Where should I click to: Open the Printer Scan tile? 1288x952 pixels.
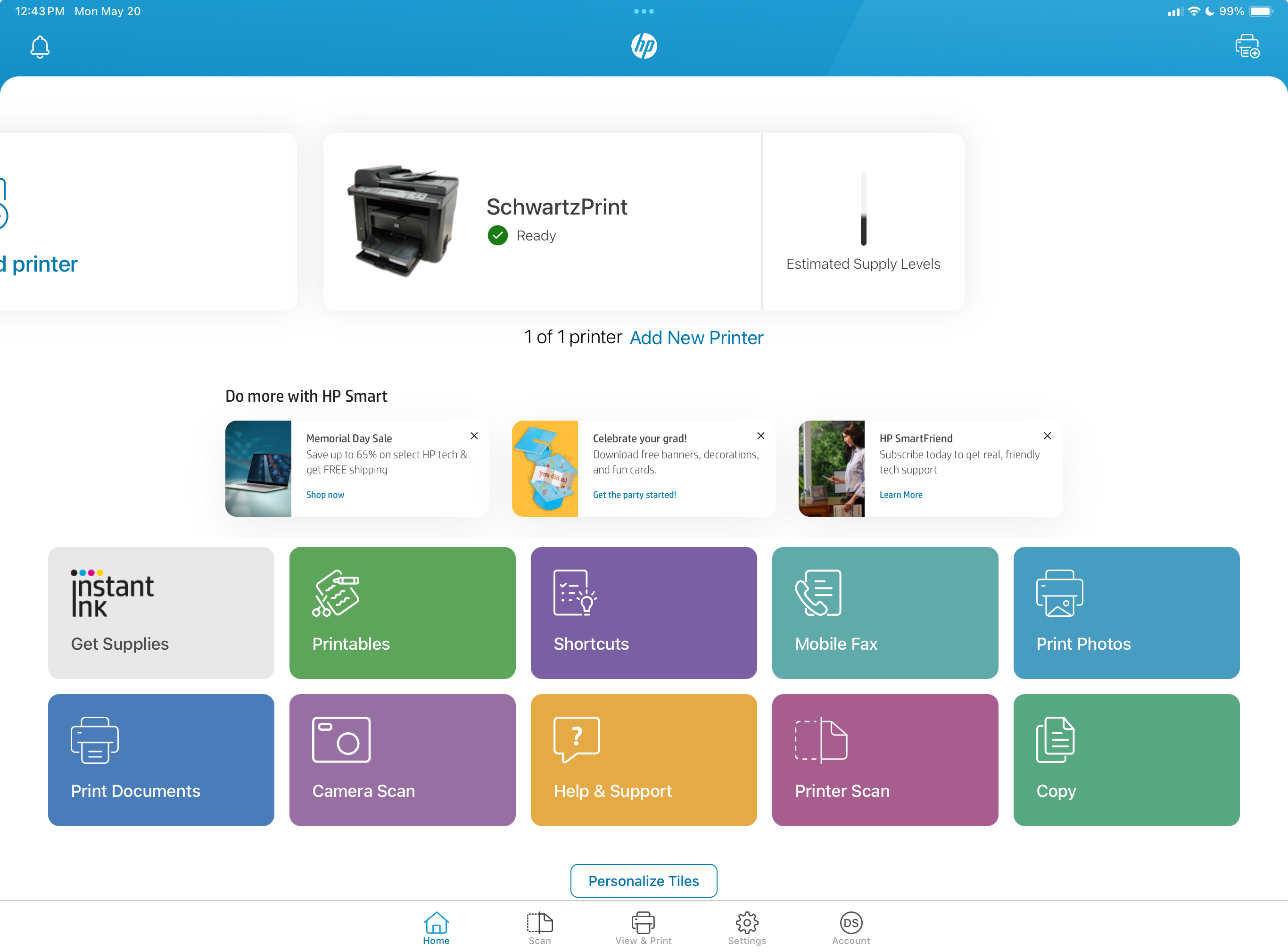[x=884, y=759]
